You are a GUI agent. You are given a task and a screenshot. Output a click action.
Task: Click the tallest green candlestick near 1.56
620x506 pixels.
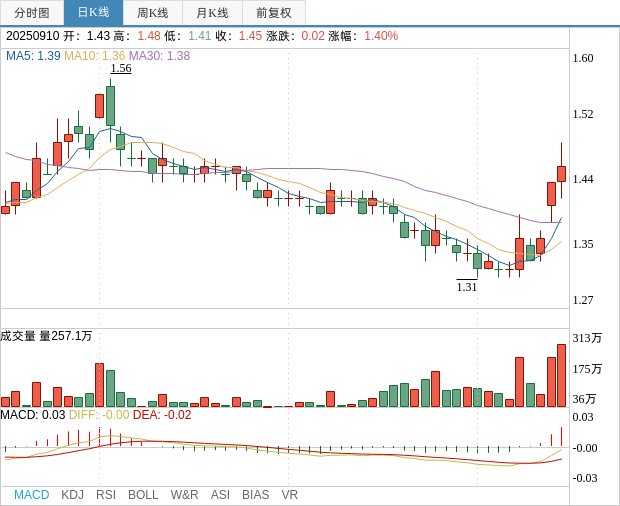(110, 106)
